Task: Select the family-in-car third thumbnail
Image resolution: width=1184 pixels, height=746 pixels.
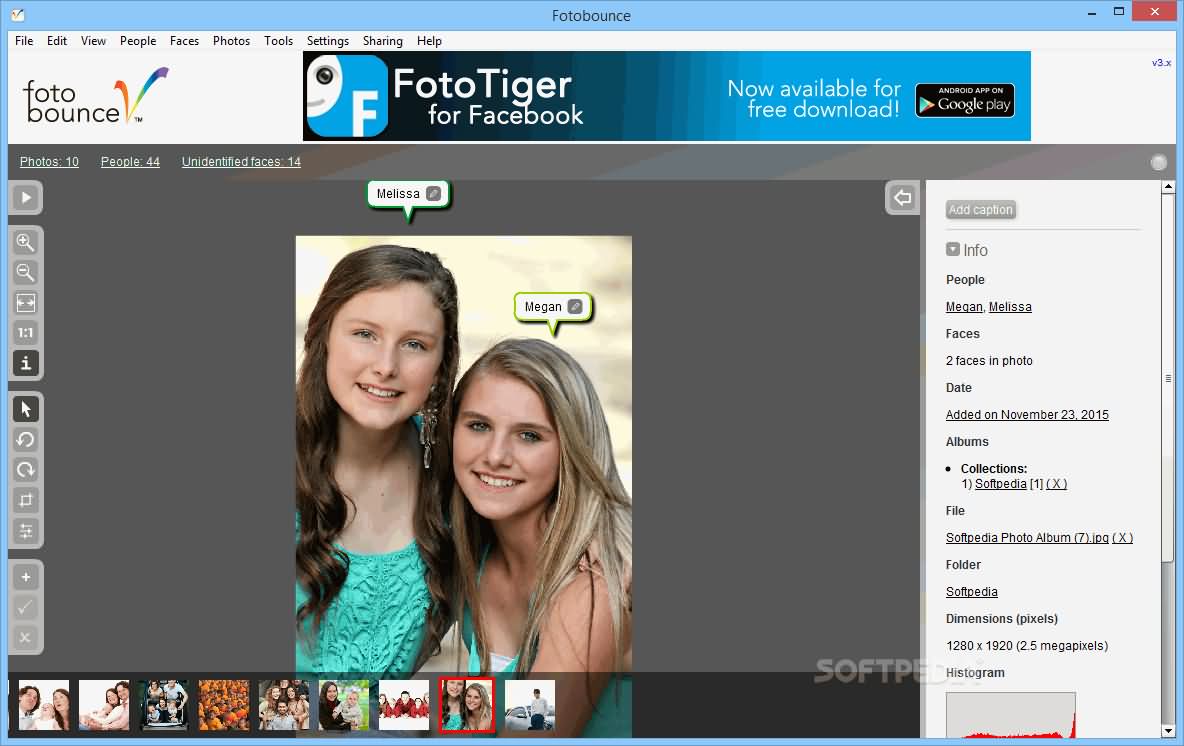Action: point(164,704)
